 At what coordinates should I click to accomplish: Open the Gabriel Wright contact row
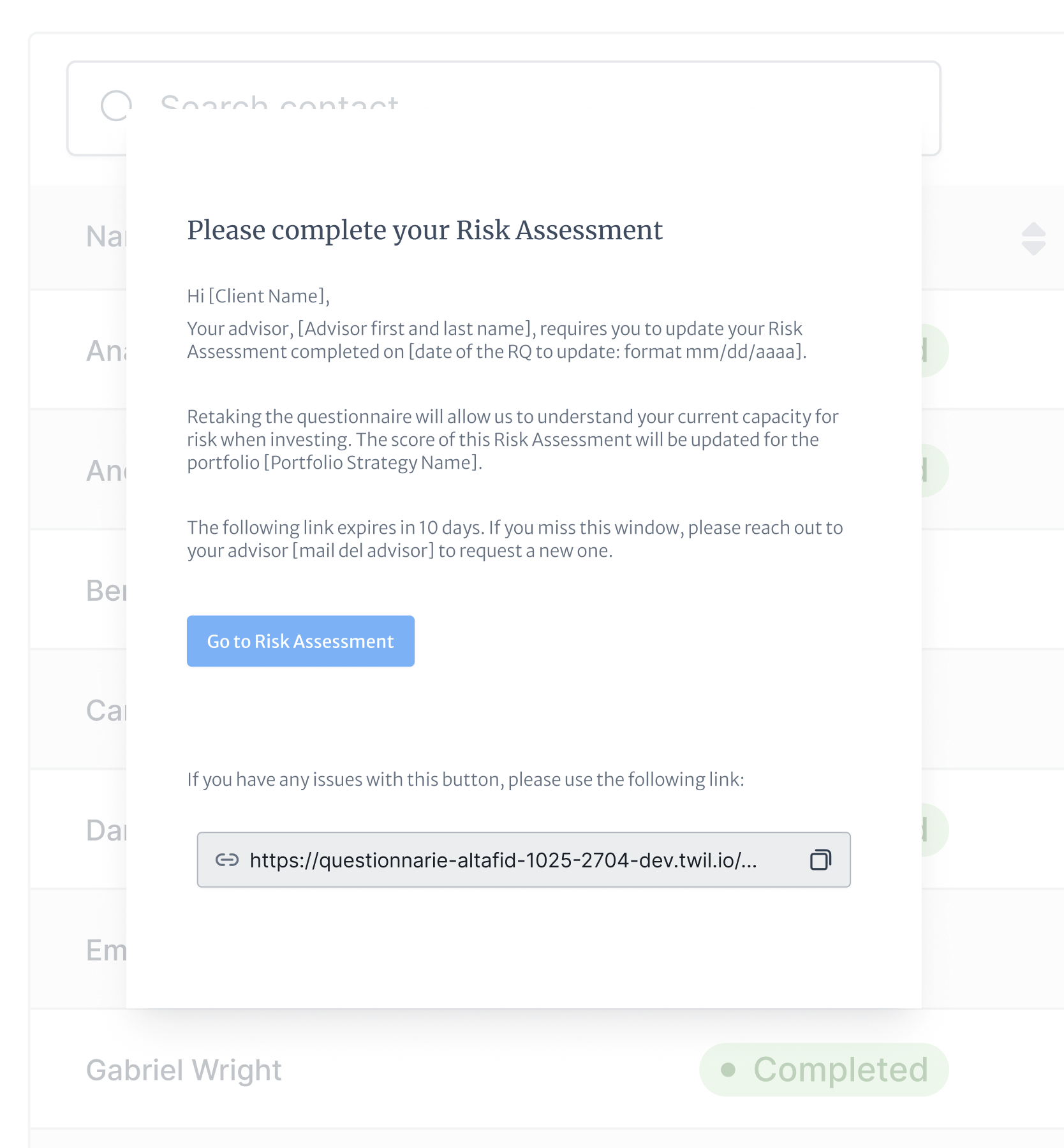point(547,1070)
